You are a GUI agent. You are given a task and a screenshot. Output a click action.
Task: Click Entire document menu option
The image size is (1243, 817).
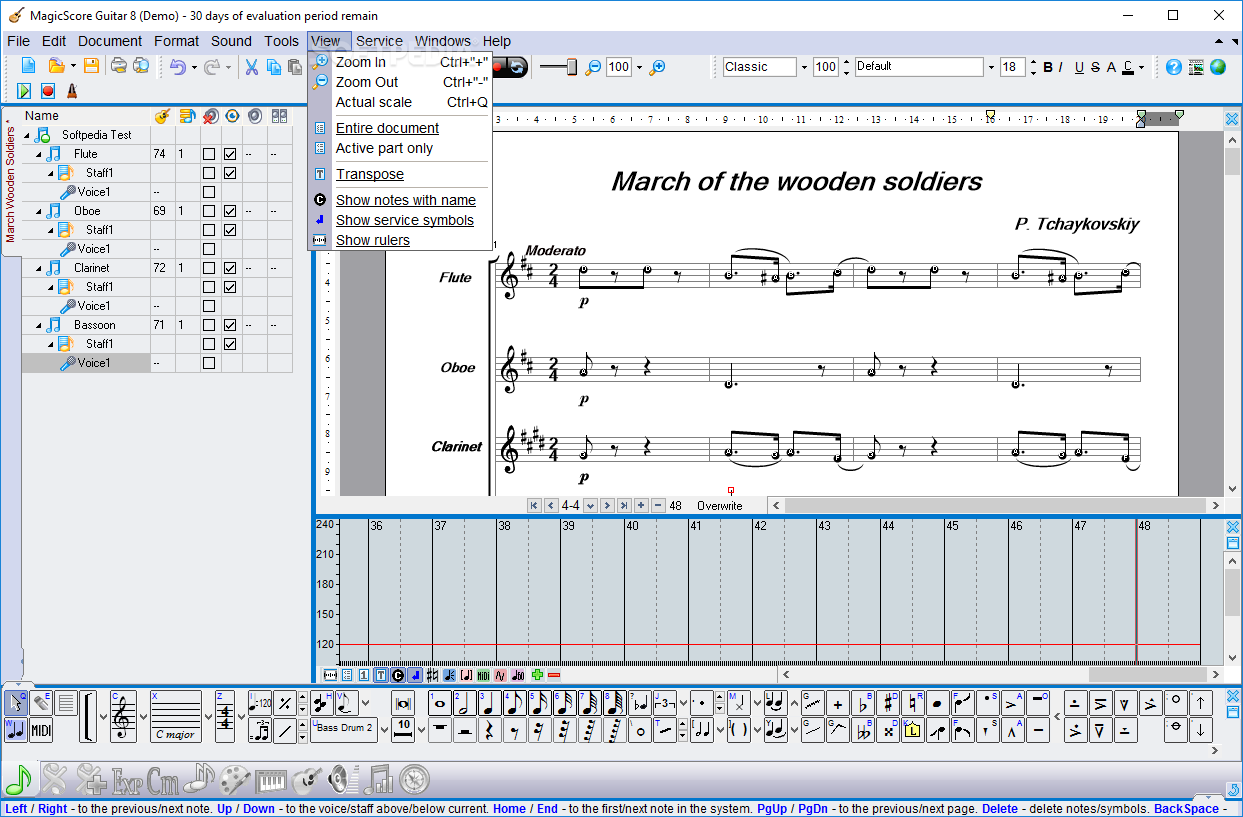coord(400,128)
